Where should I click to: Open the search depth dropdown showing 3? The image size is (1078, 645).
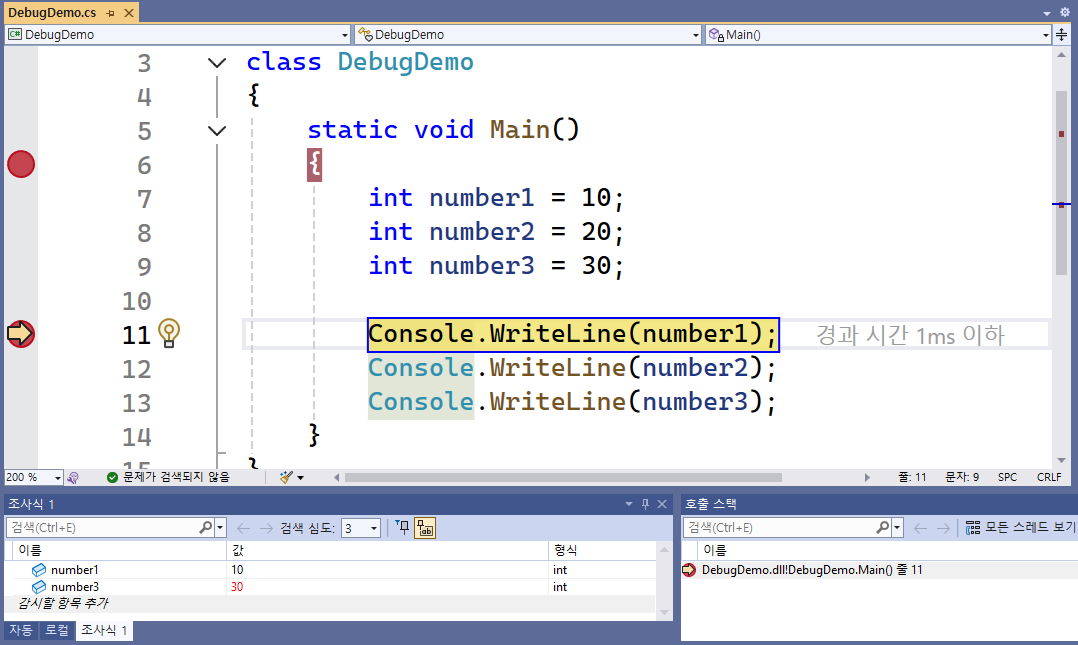(x=361, y=528)
